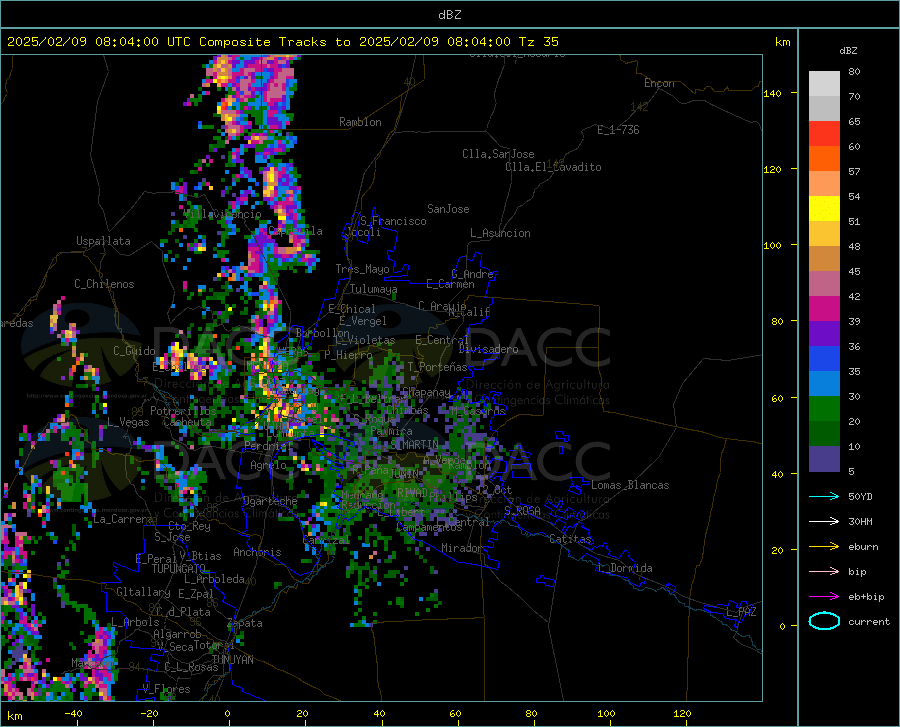
Task: Click the 'Villavicencio' map label
Action: pos(222,214)
